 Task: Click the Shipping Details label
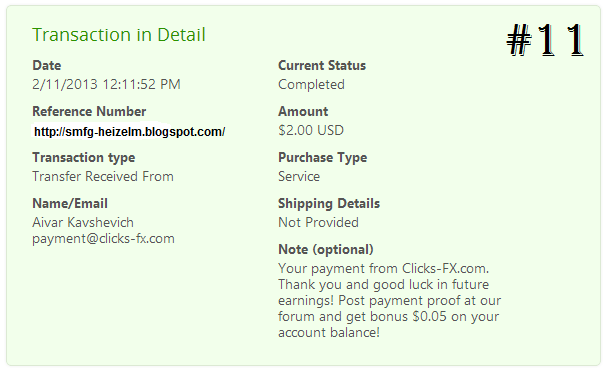[x=329, y=204]
